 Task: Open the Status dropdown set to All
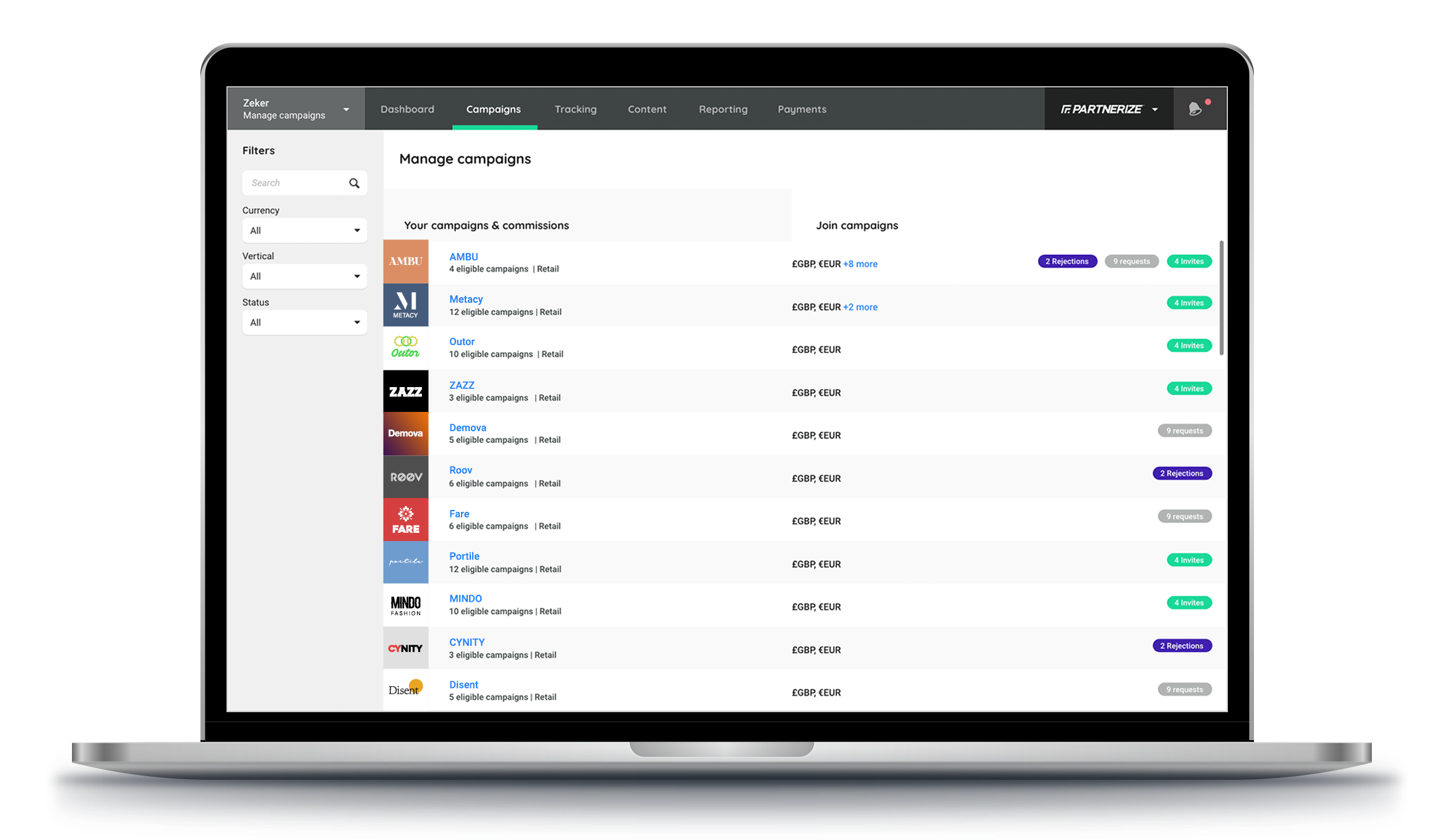coord(304,322)
